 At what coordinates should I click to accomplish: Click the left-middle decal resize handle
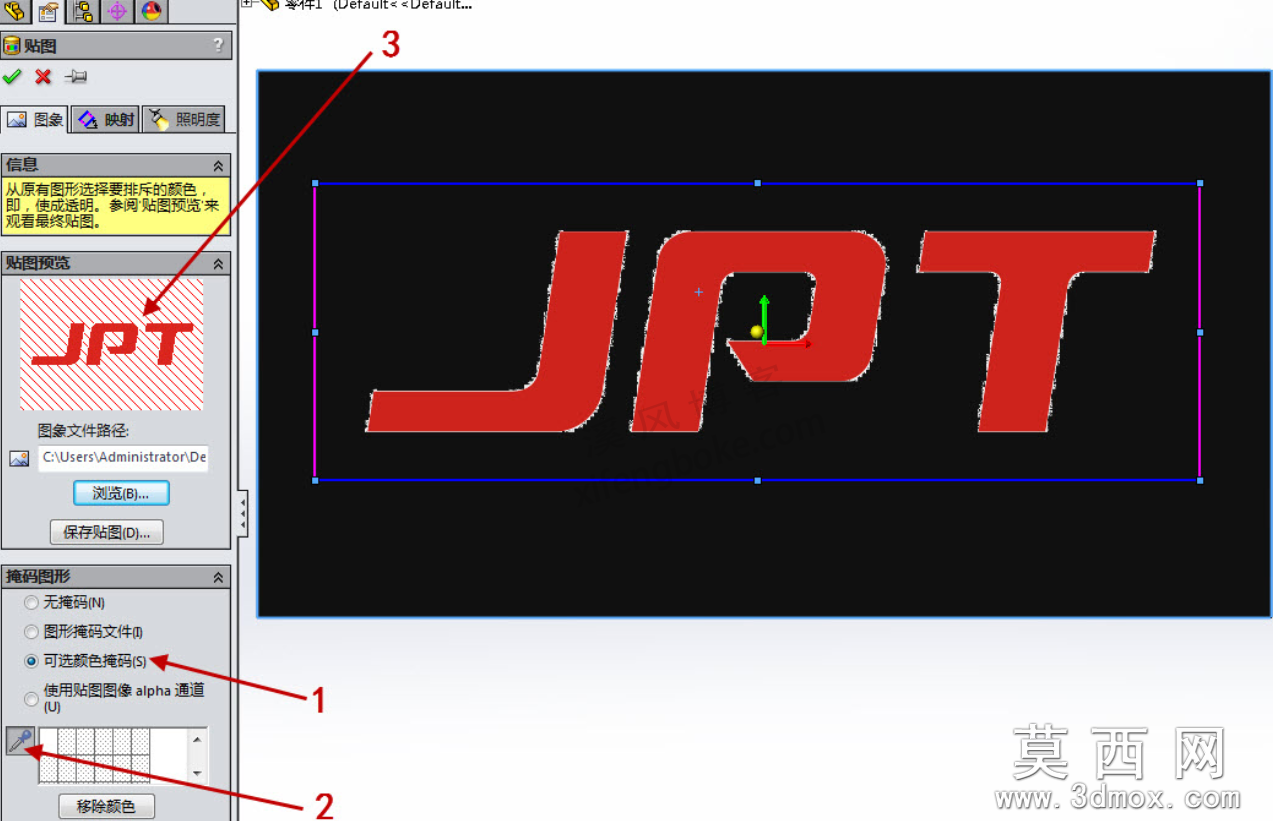tap(315, 332)
